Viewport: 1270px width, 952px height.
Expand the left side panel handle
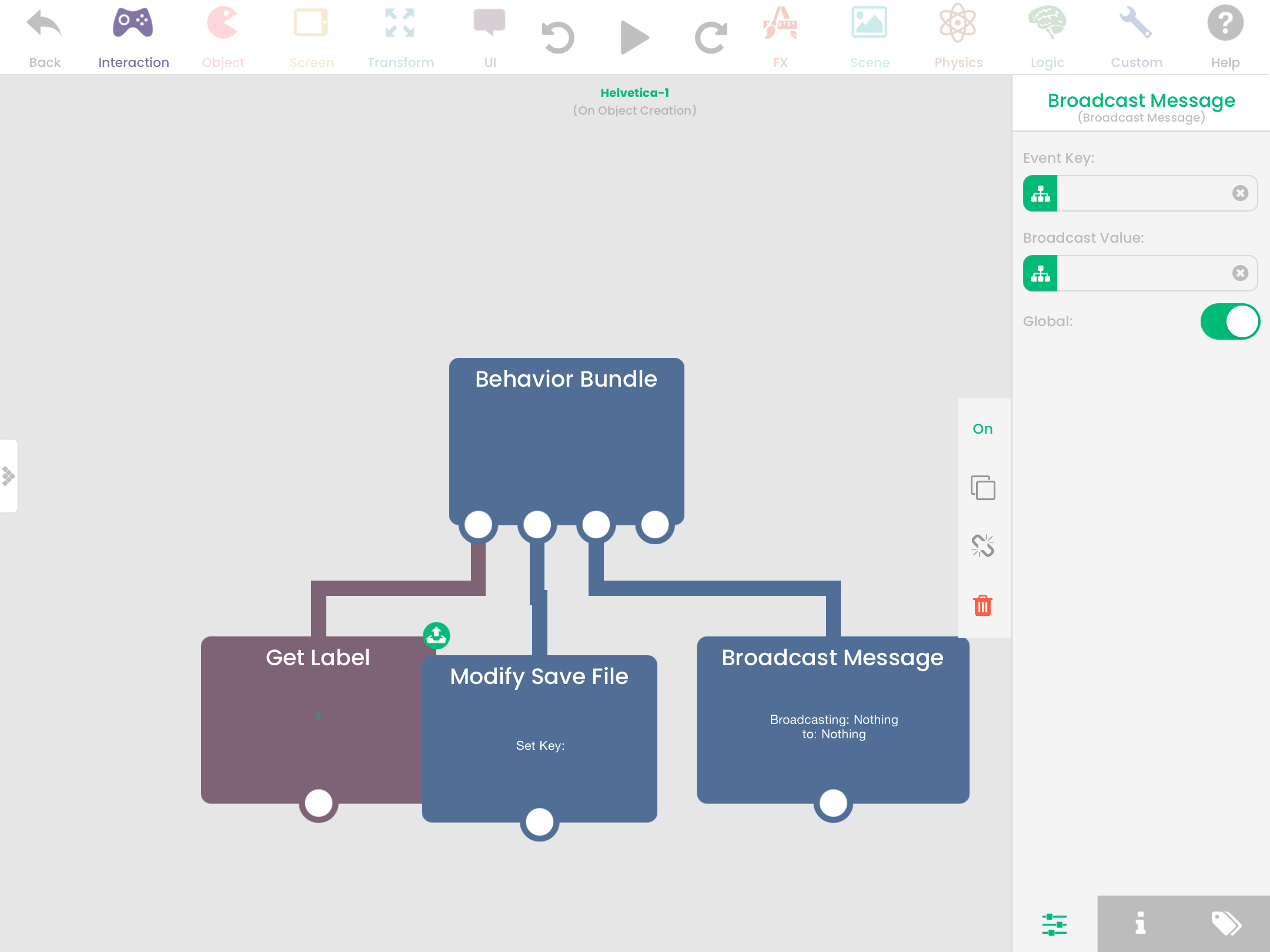[8, 475]
